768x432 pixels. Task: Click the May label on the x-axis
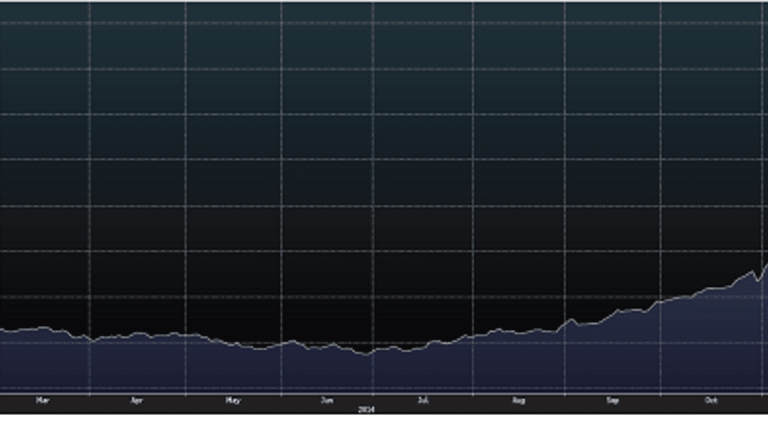tap(233, 400)
